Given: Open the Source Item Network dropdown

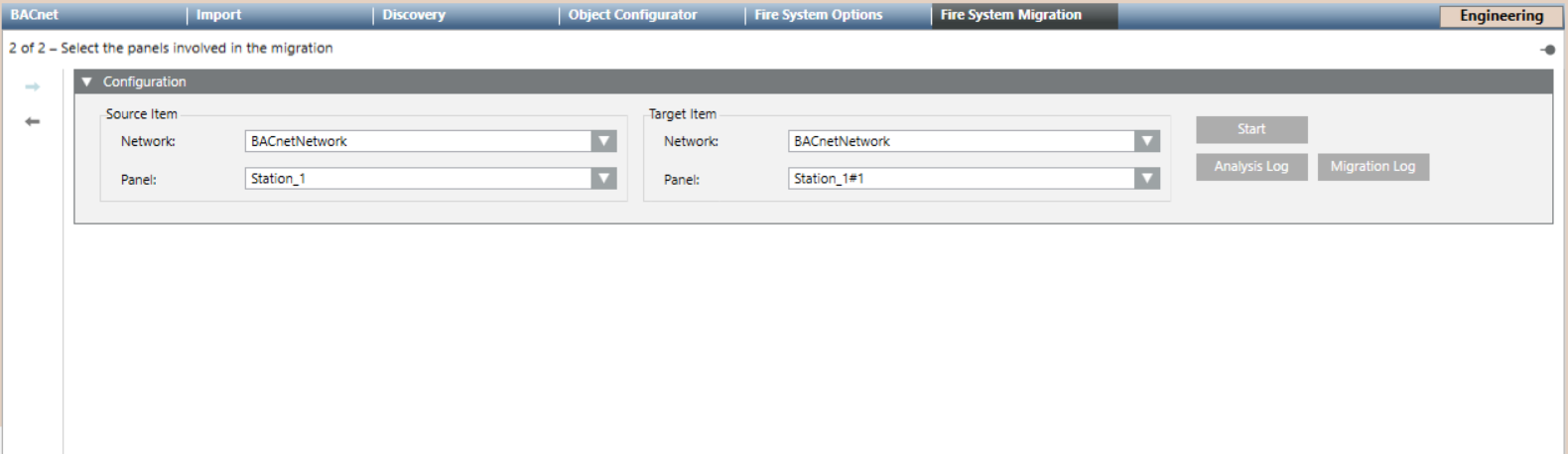Looking at the screenshot, I should pos(603,141).
